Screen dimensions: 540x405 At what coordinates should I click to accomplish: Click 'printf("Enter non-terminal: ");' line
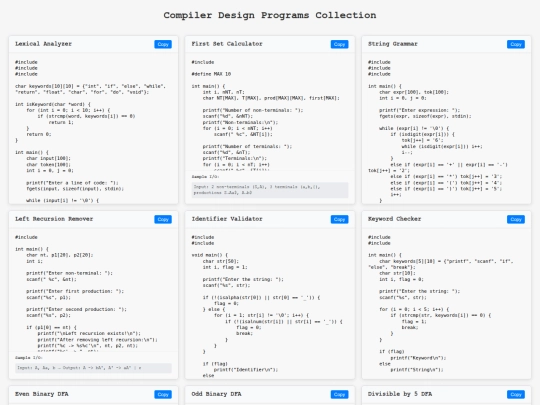point(69,273)
